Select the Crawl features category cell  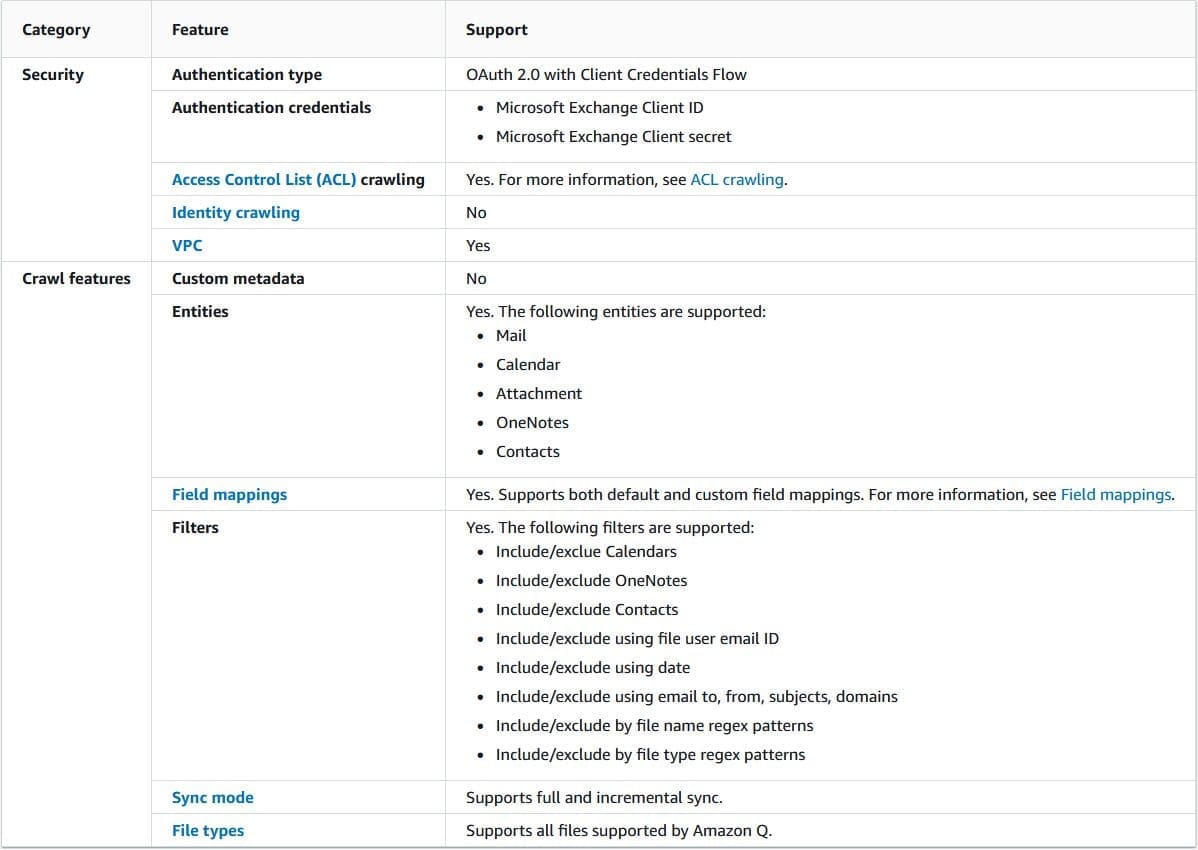76,279
